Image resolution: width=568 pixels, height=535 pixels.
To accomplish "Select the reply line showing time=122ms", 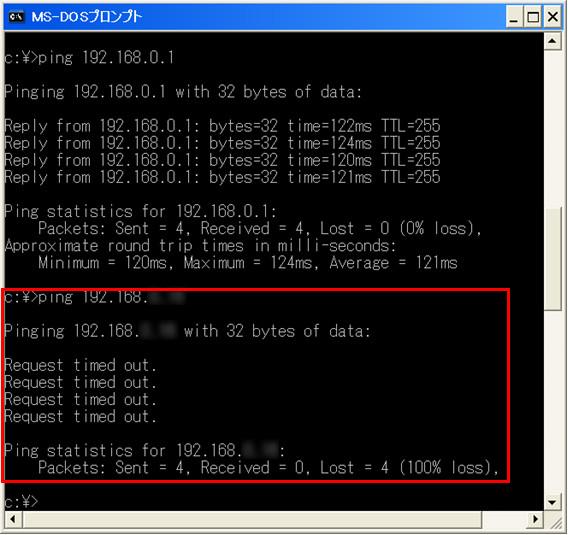I will [x=222, y=126].
